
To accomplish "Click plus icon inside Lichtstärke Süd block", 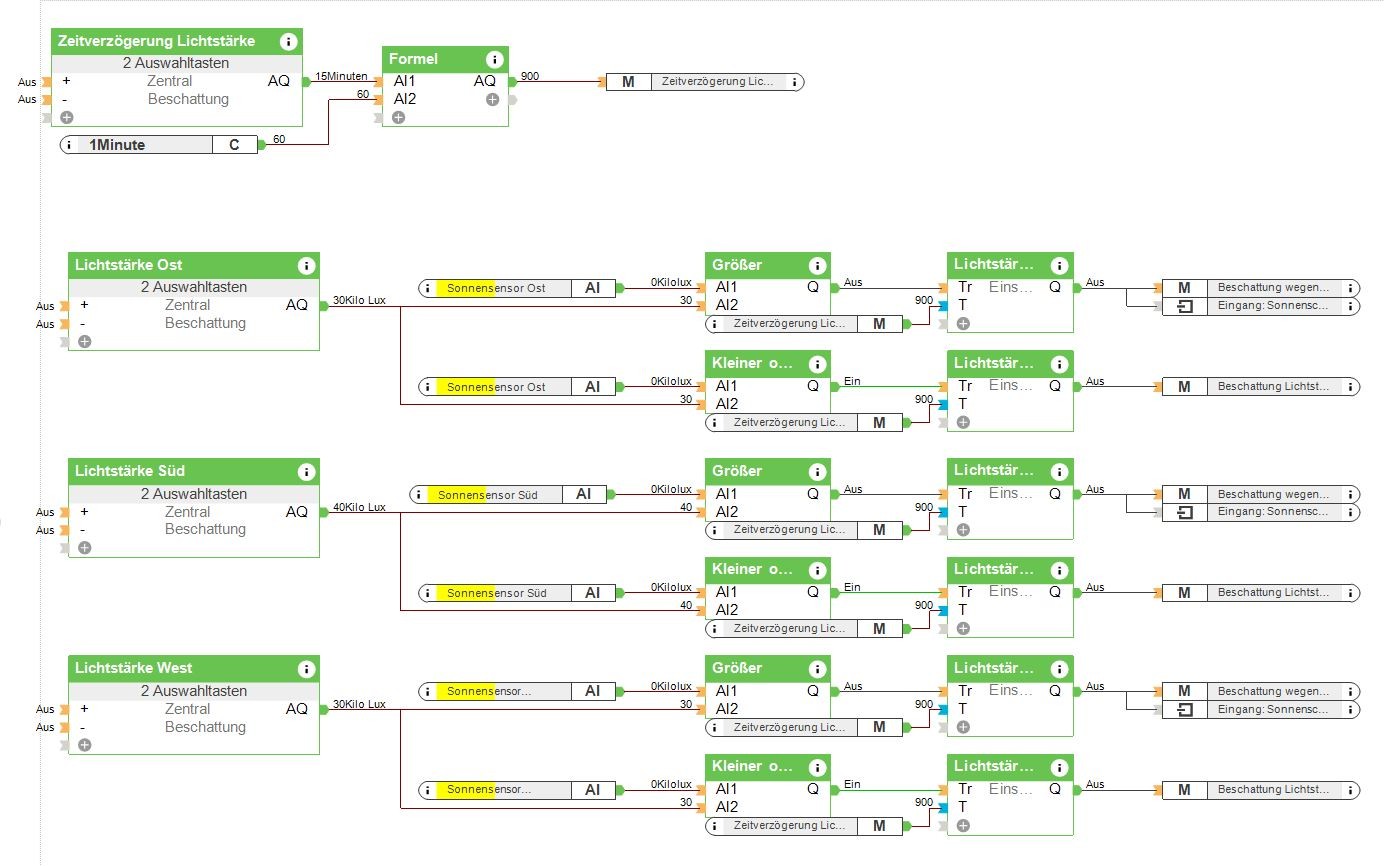I will click(x=84, y=547).
